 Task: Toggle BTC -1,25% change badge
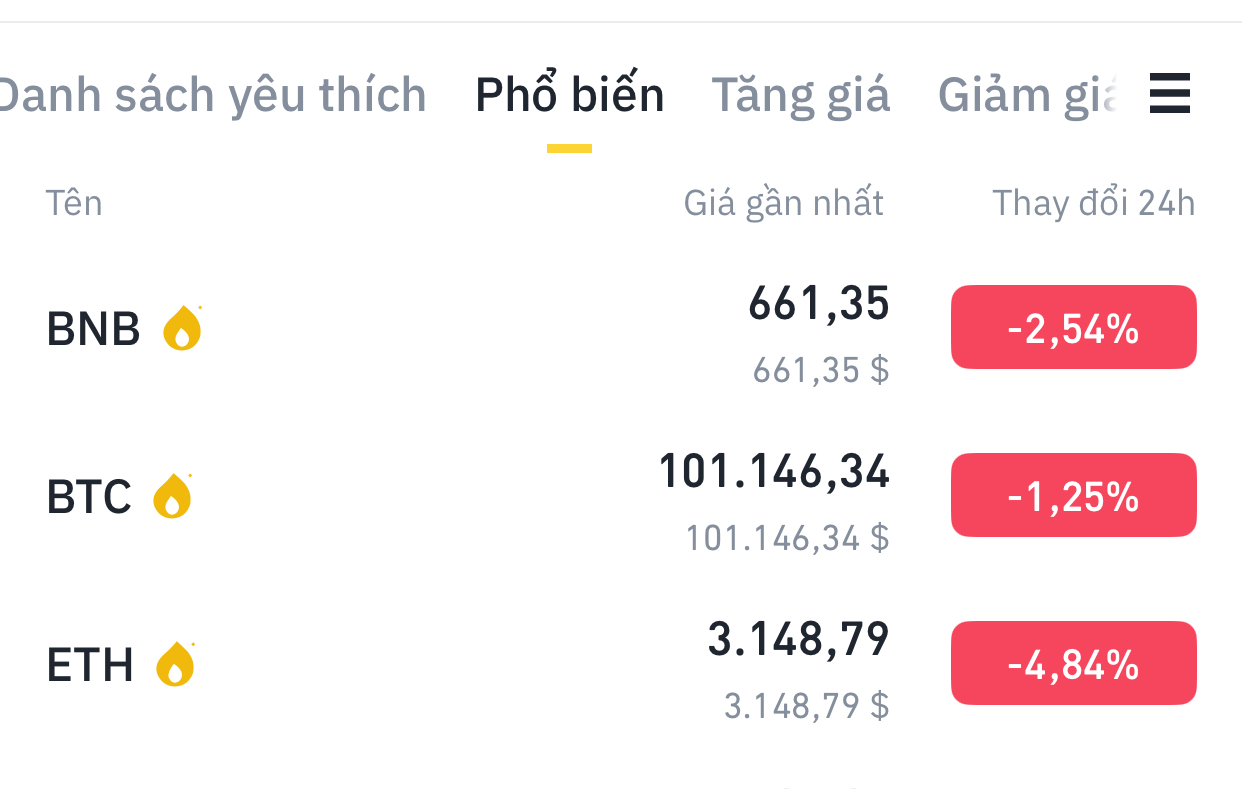(1073, 496)
